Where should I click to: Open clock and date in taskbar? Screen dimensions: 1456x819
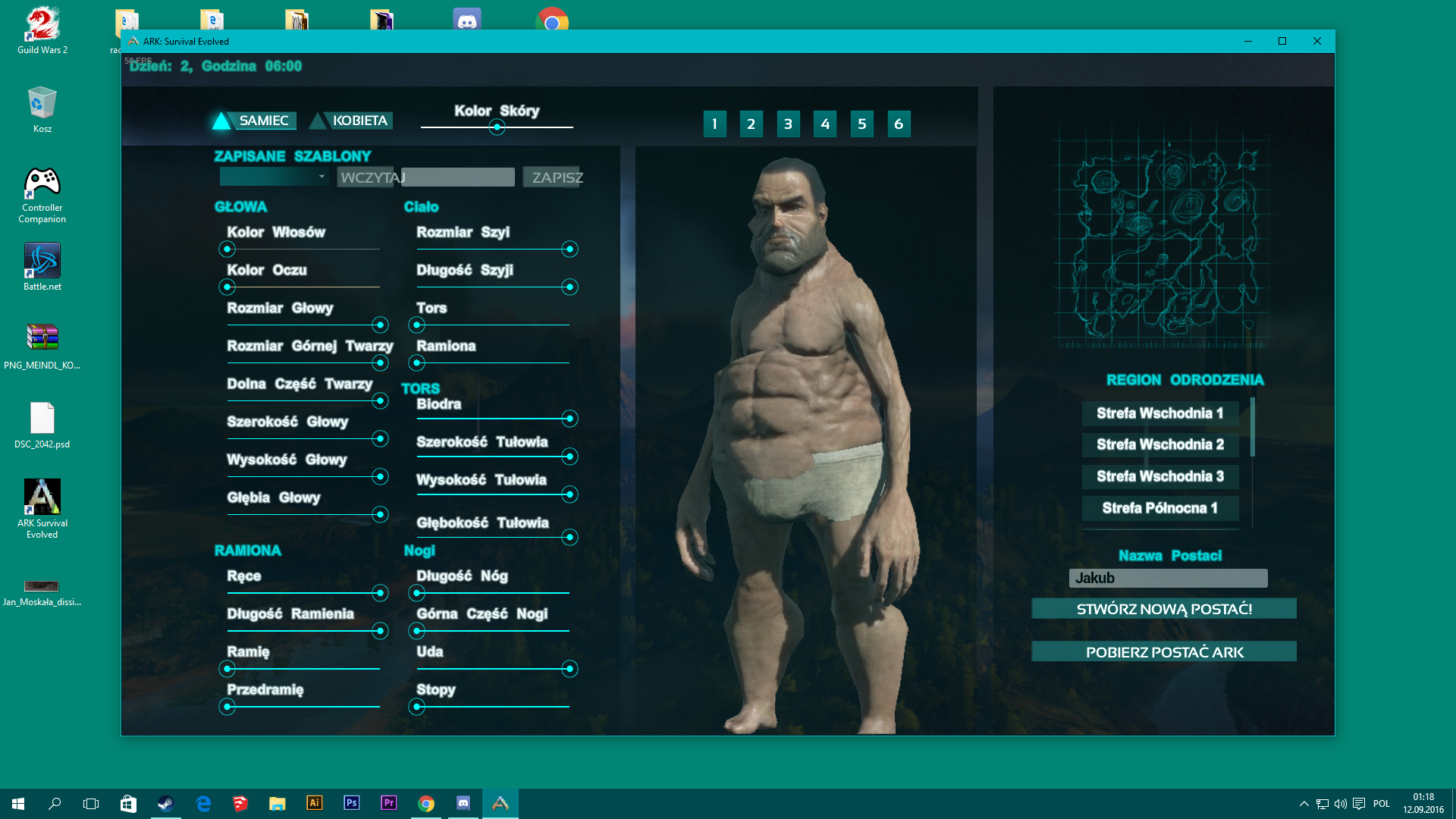point(1423,804)
